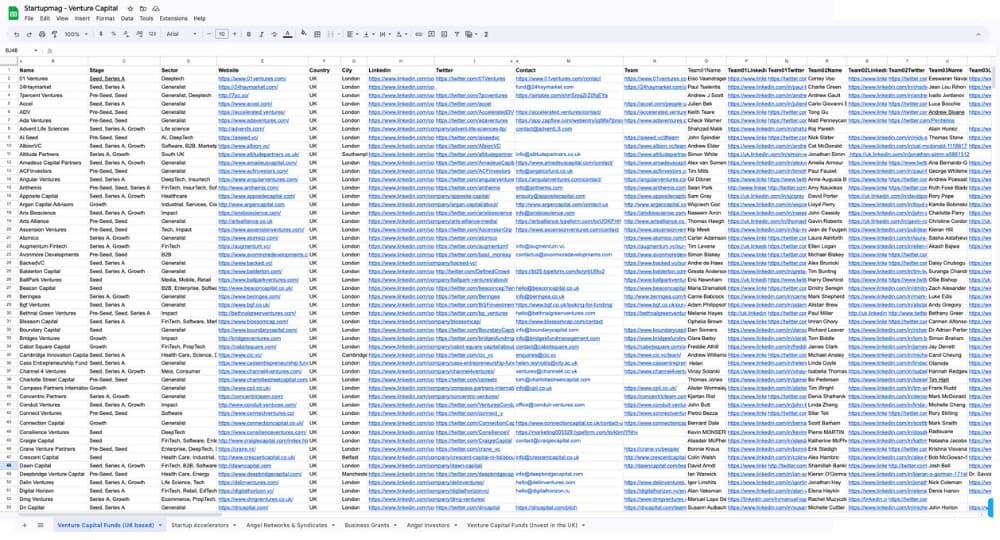
Task: Star the Startupmag document
Action: tap(130, 9)
